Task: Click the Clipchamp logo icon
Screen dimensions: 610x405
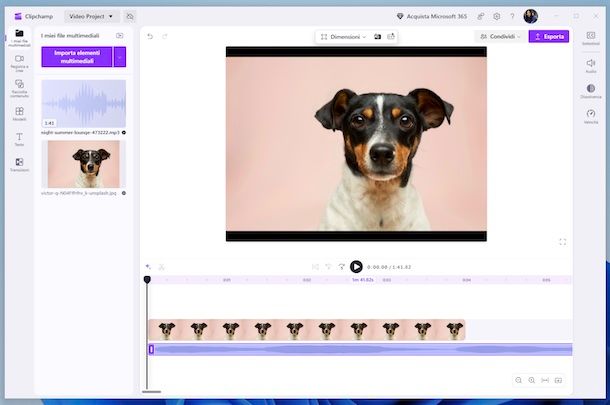Action: point(18,16)
